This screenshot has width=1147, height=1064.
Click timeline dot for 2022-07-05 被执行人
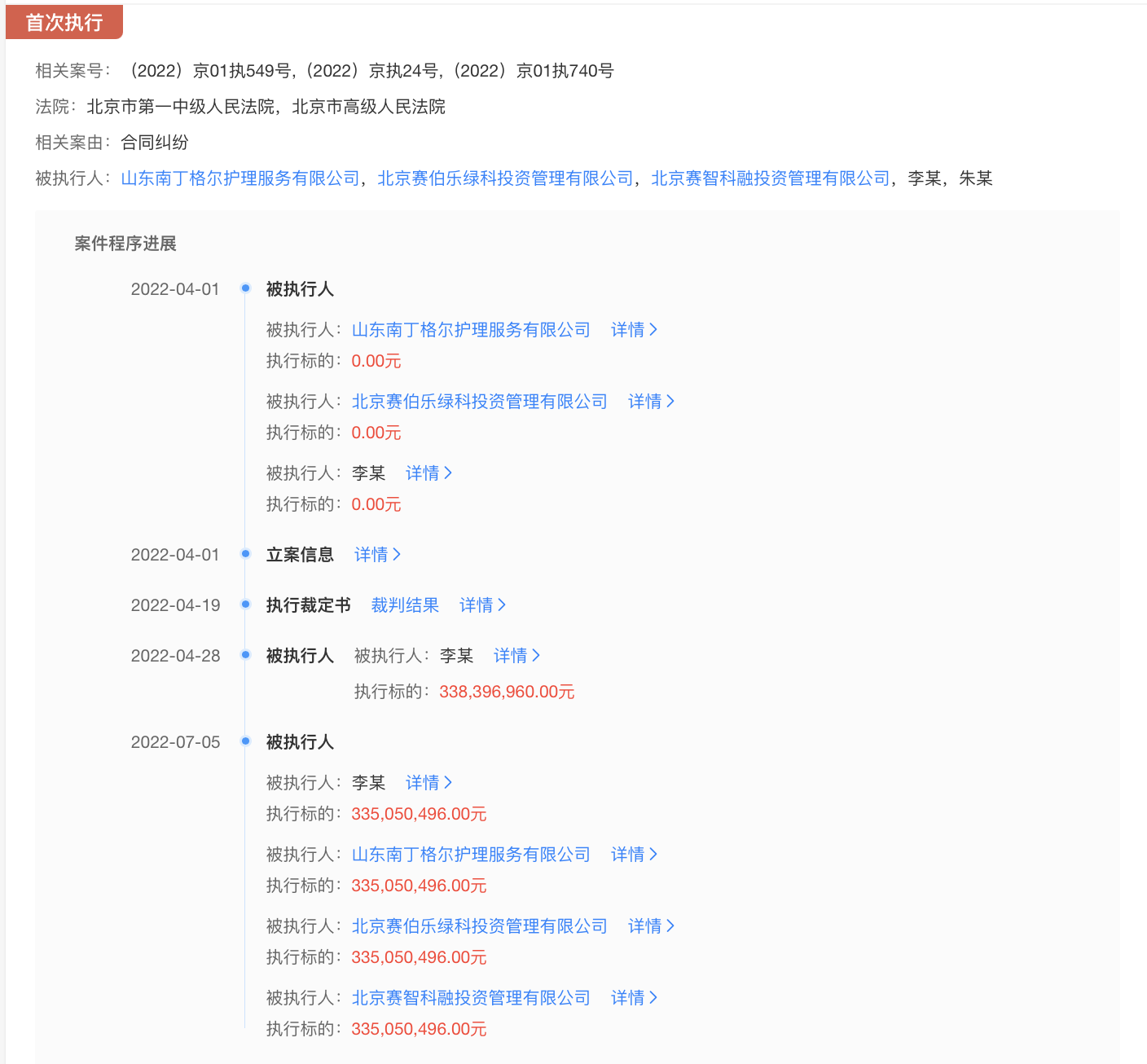point(245,741)
